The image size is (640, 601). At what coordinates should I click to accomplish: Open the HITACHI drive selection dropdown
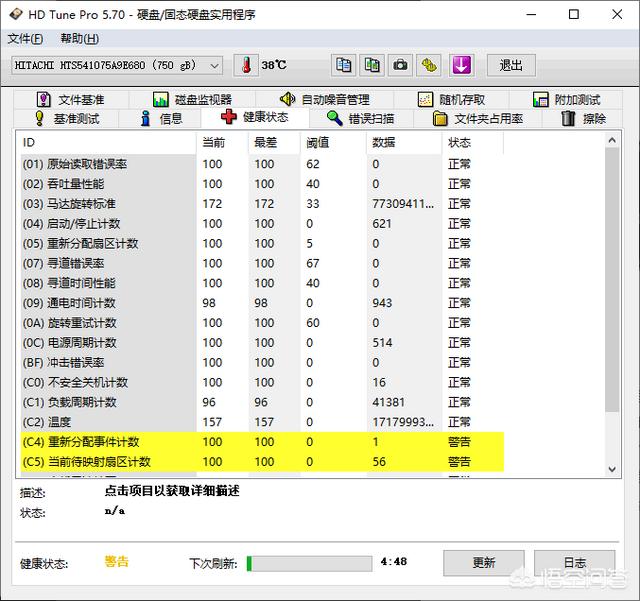click(x=117, y=65)
